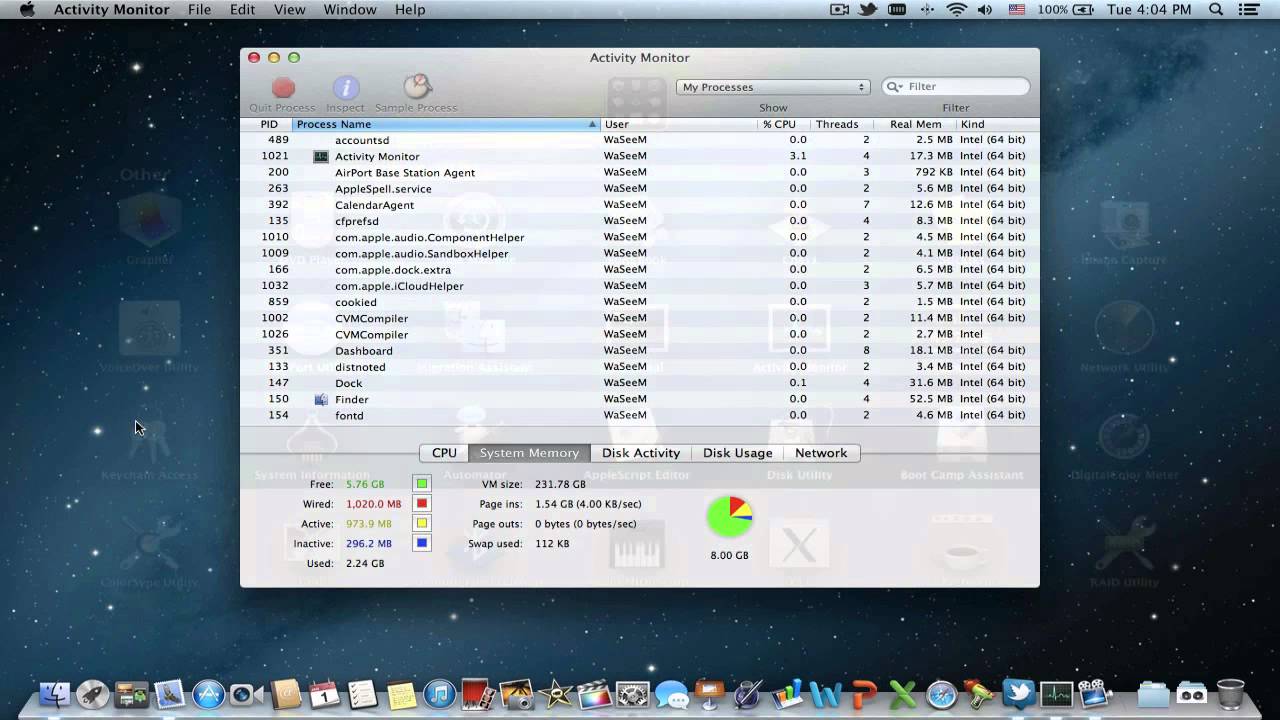Screen dimensions: 1280x720
Task: Click the Sample Process icon
Action: [x=417, y=87]
